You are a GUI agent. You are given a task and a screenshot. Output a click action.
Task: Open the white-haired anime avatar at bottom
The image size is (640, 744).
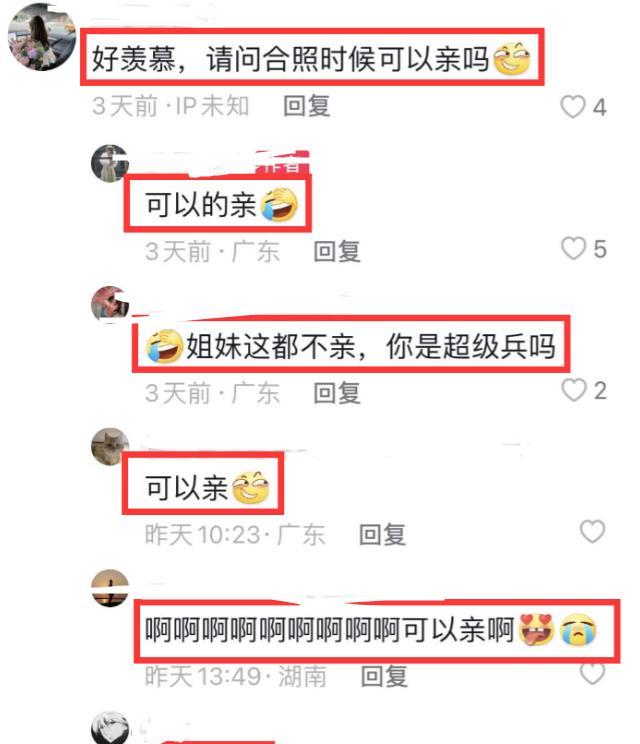point(110,728)
